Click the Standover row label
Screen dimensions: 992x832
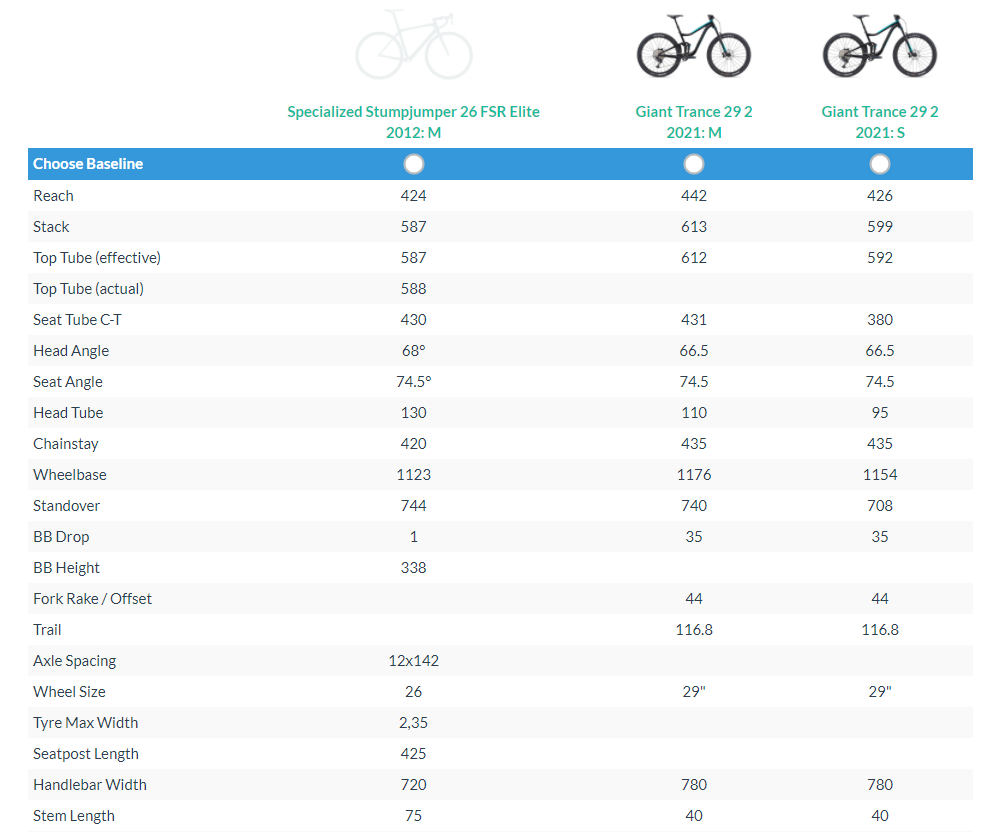[x=66, y=506]
